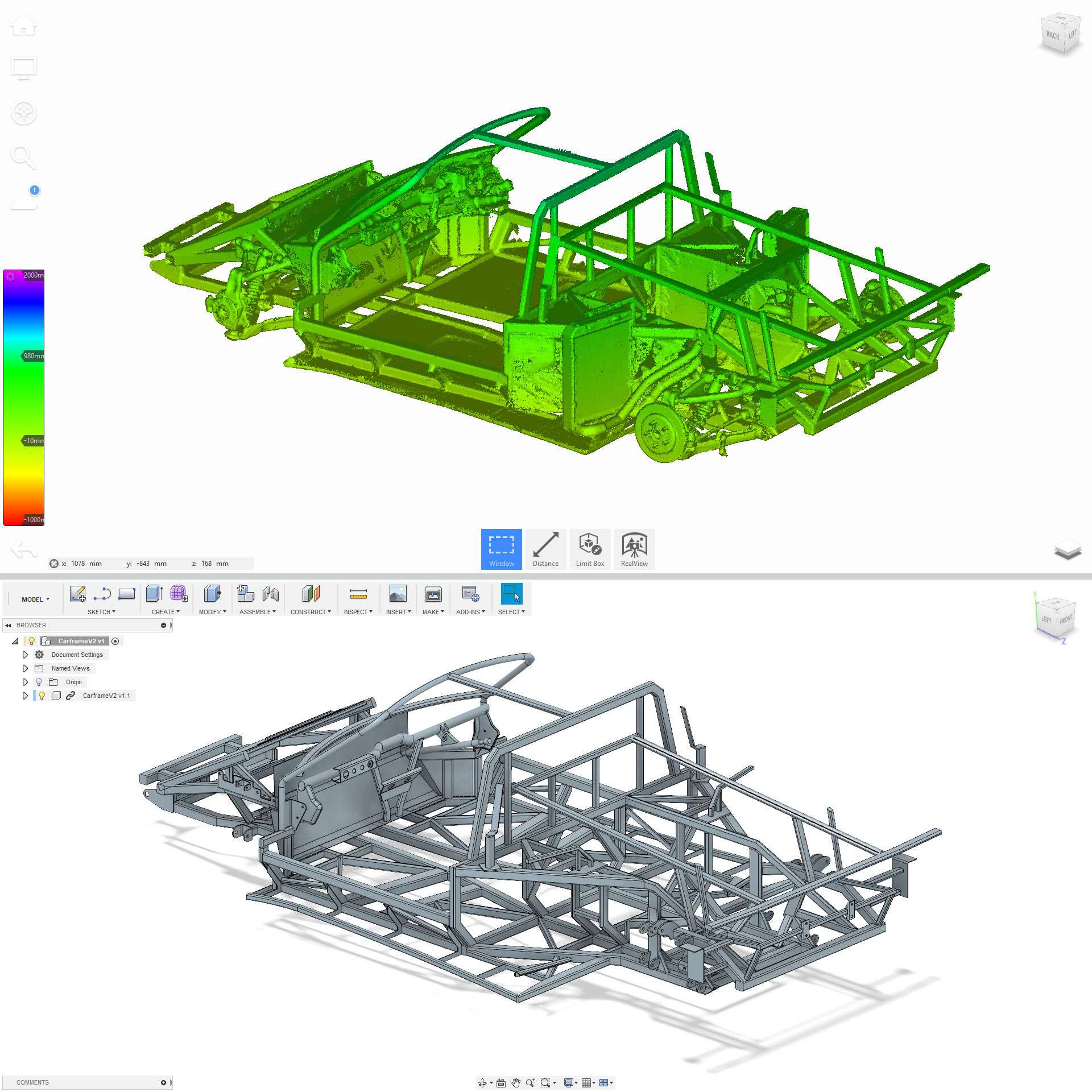The width and height of the screenshot is (1092, 1092).
Task: Open the INSPECT menu
Action: click(x=358, y=612)
